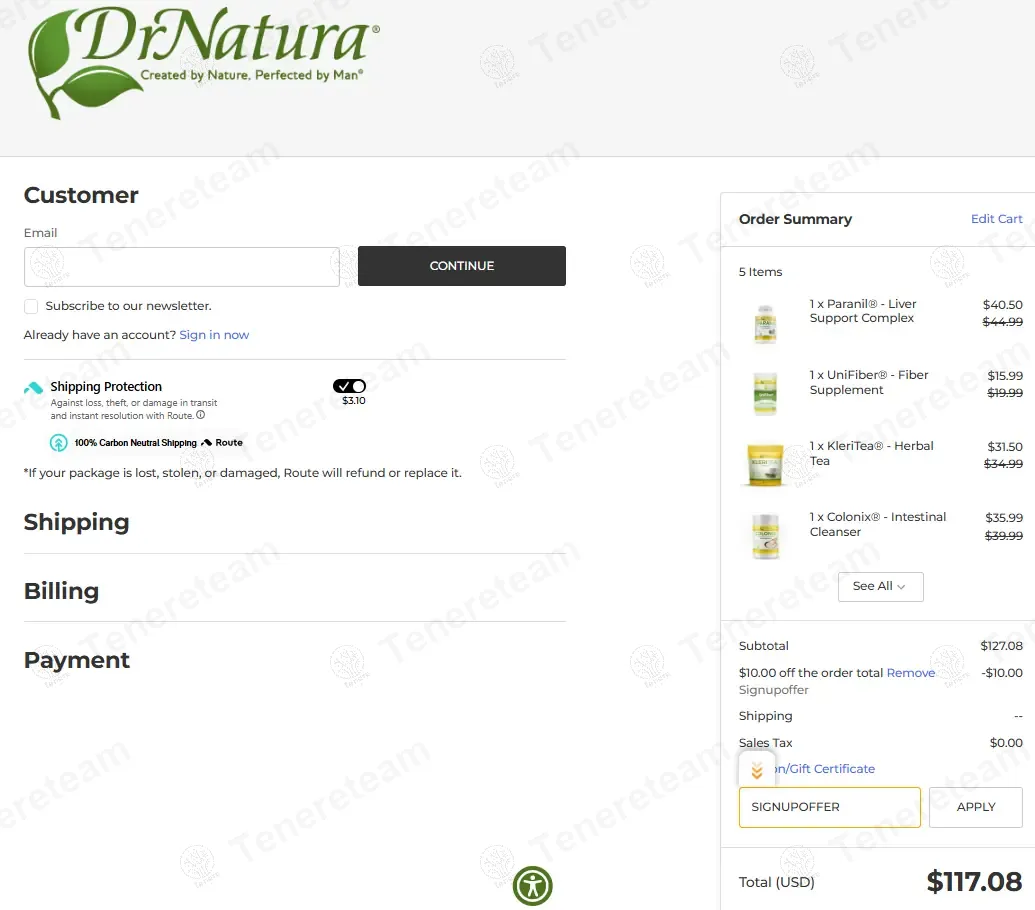
Task: Open the Payment checkout step
Action: tap(77, 660)
